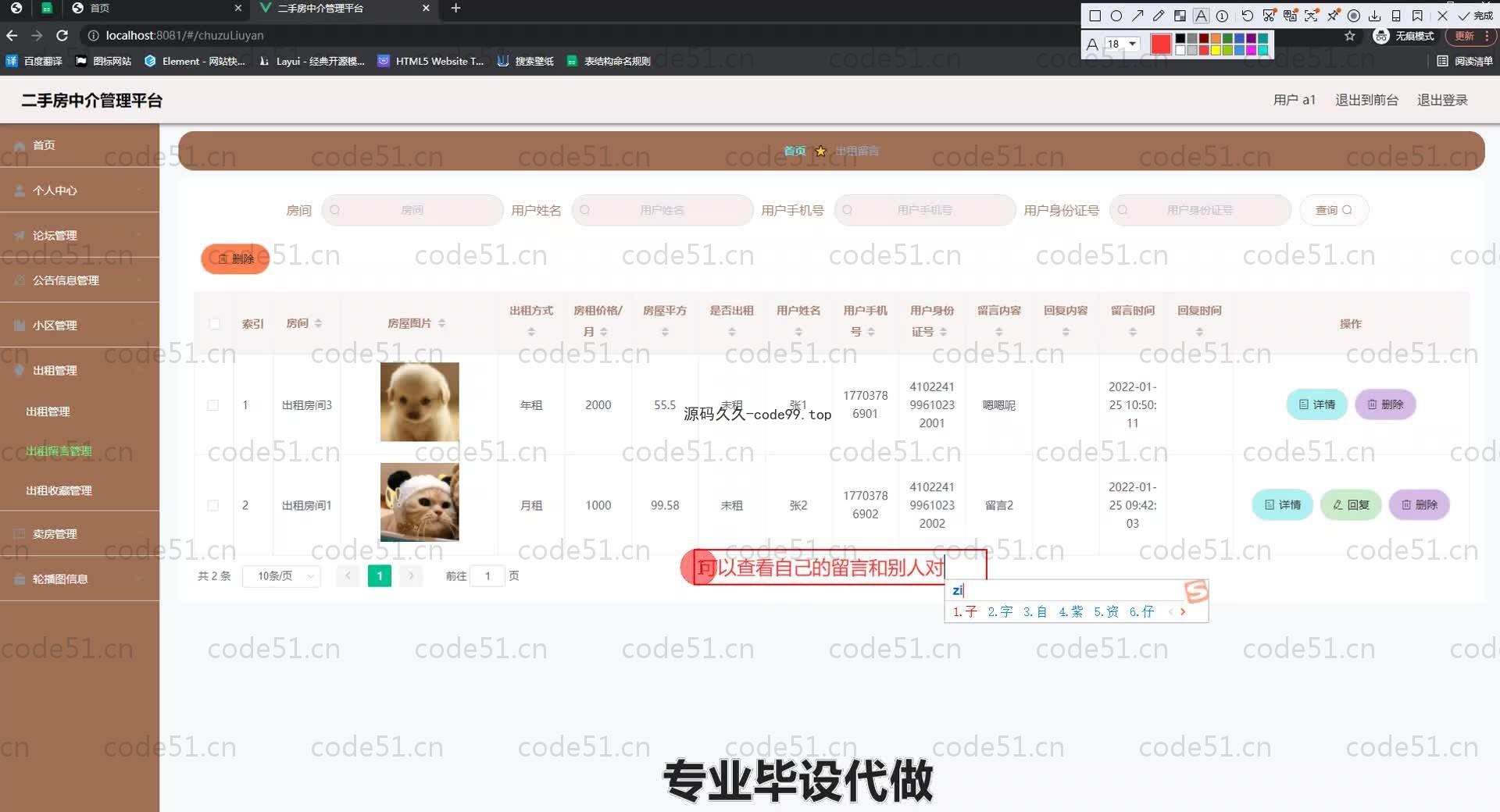Pick the yellow color swatch
Screen dimensions: 1500x812
[1216, 50]
